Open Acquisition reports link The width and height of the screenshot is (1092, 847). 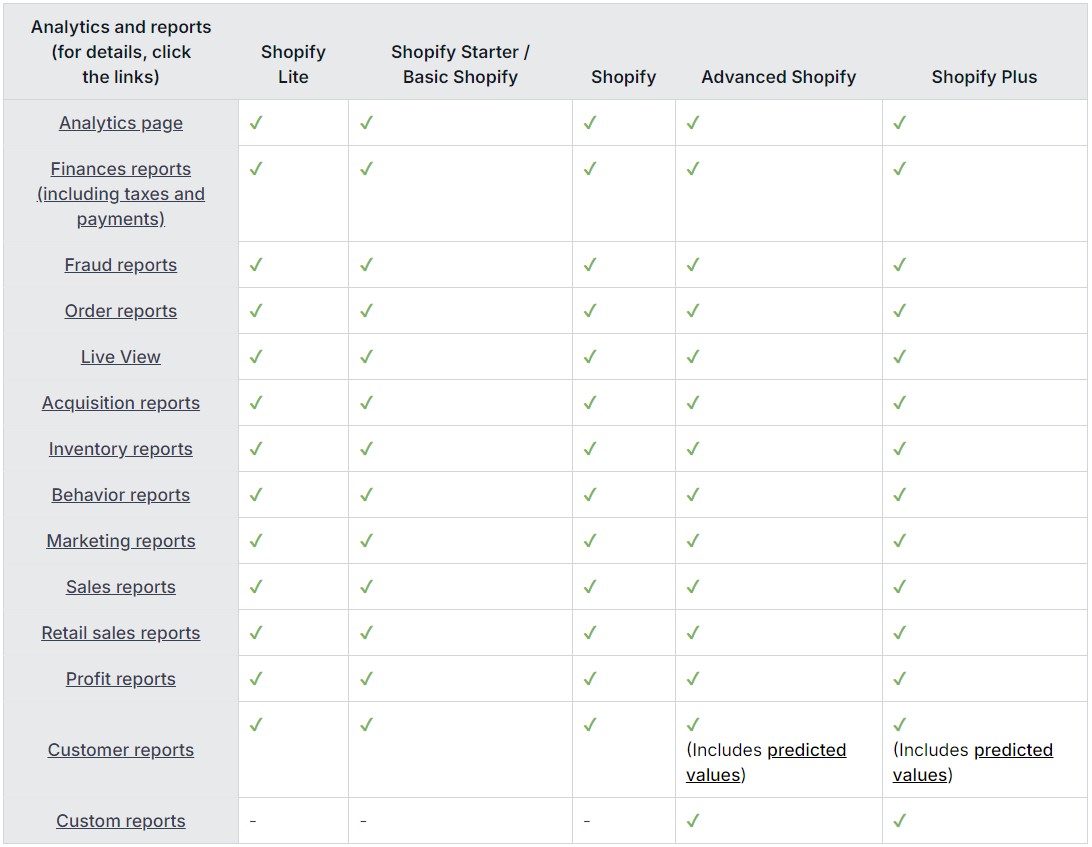pos(120,403)
